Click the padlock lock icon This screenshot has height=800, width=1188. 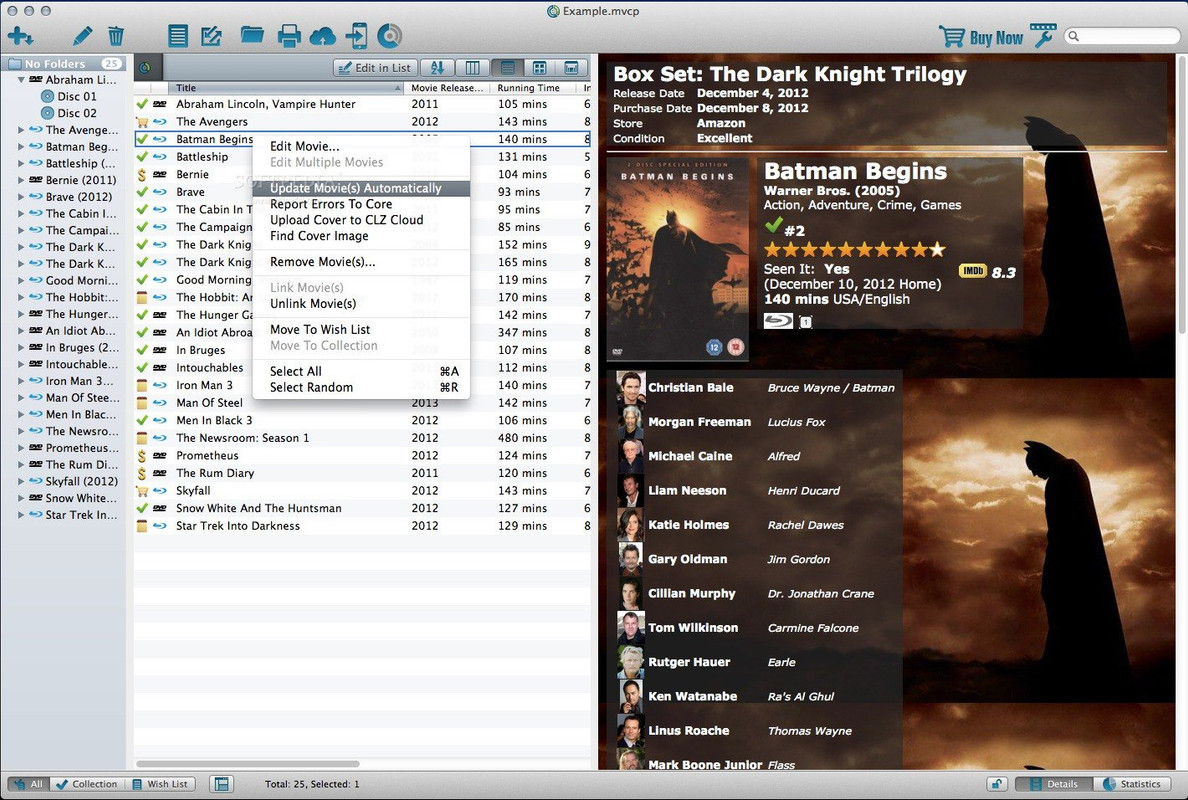pos(996,784)
